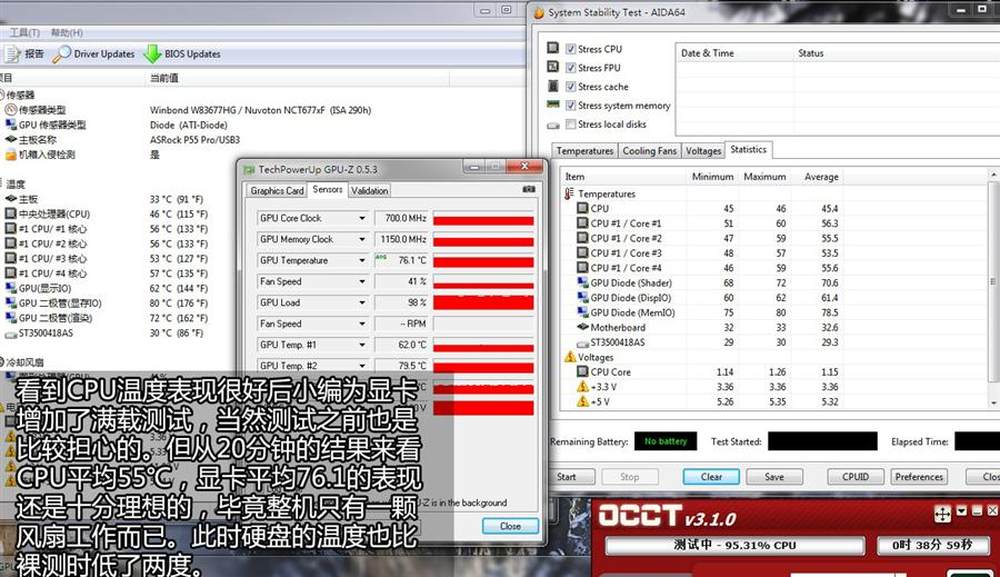Viewport: 1000px width, 577px height.
Task: Click the chip icon beside CPU Core voltage
Action: pos(582,372)
